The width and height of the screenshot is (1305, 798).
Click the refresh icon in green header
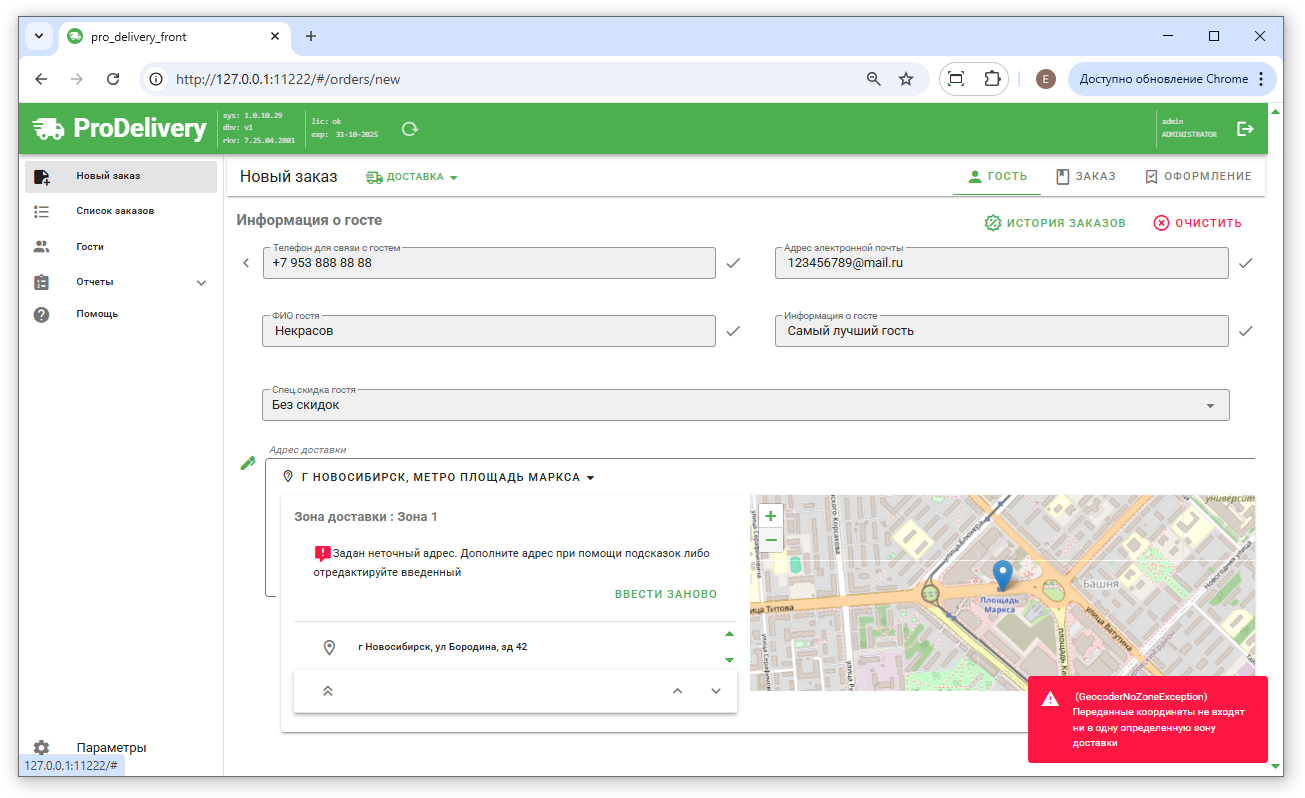point(409,129)
